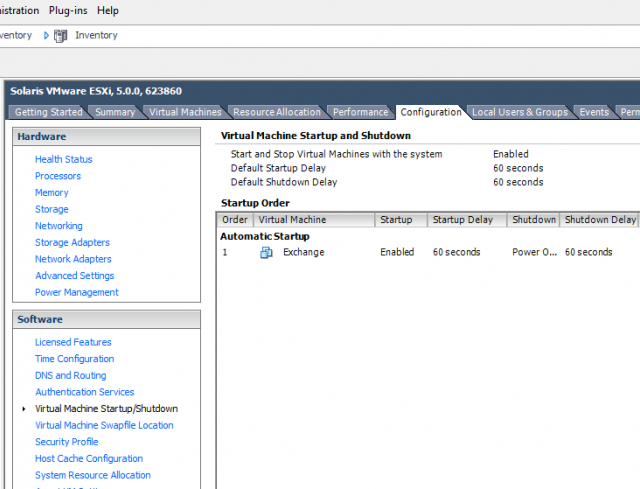640x489 pixels.
Task: Click the Software panel header
Action: [107, 320]
